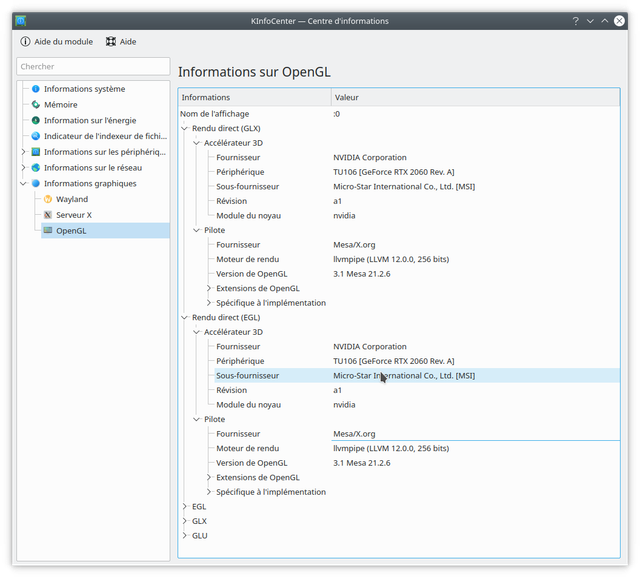Image resolution: width=640 pixels, height=578 pixels.
Task: Click 'Mesa/X.org' value under EGL Pilote
Action: pyautogui.click(x=354, y=434)
